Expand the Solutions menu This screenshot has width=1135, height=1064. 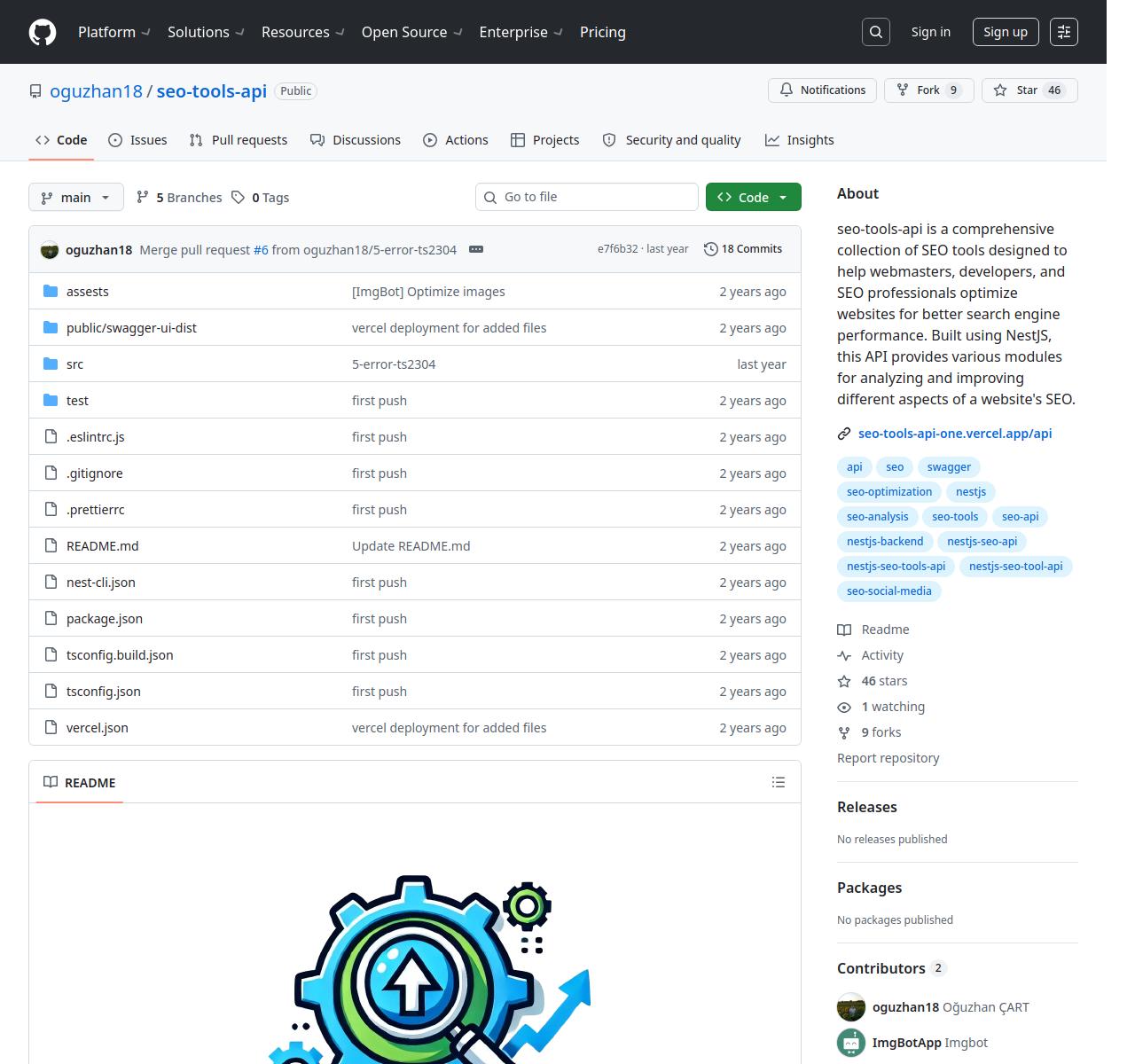tap(206, 32)
